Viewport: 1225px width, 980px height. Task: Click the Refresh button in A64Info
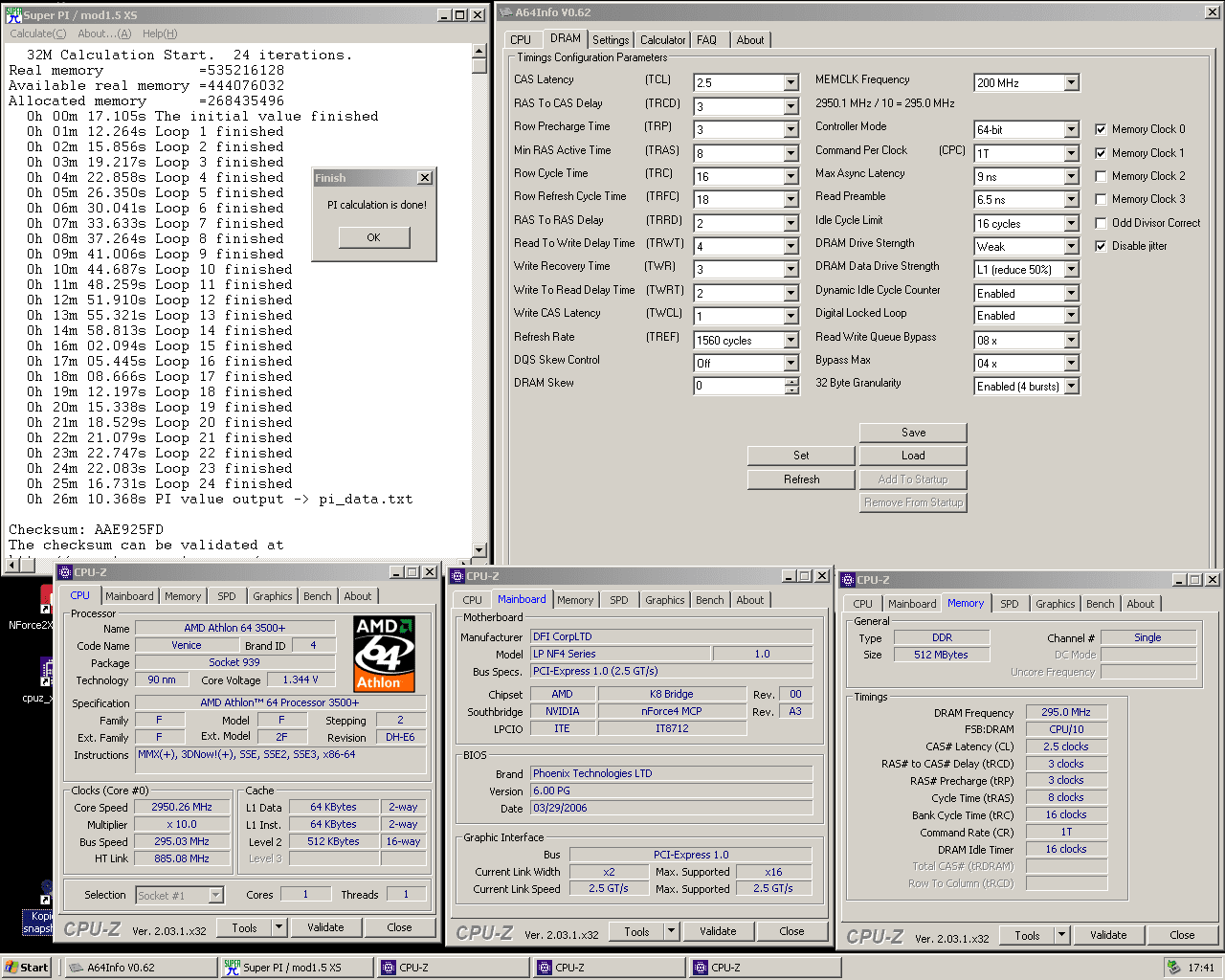pyautogui.click(x=801, y=479)
